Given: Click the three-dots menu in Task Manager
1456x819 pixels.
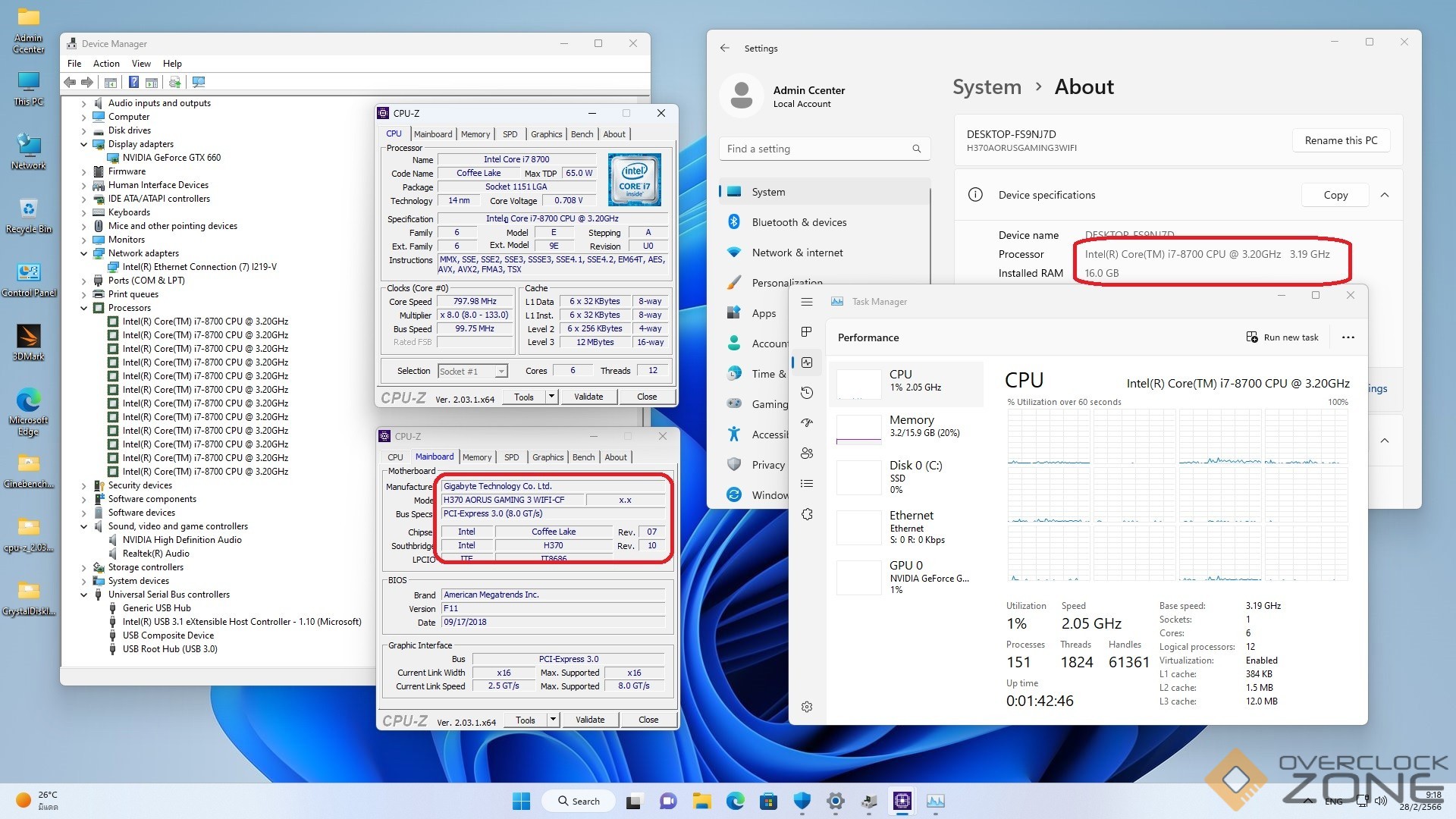Looking at the screenshot, I should click(x=1348, y=337).
